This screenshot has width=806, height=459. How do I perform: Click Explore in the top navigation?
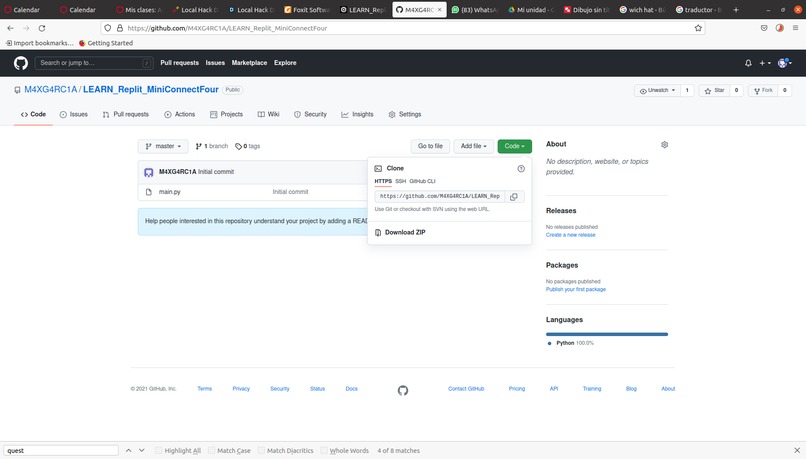285,63
